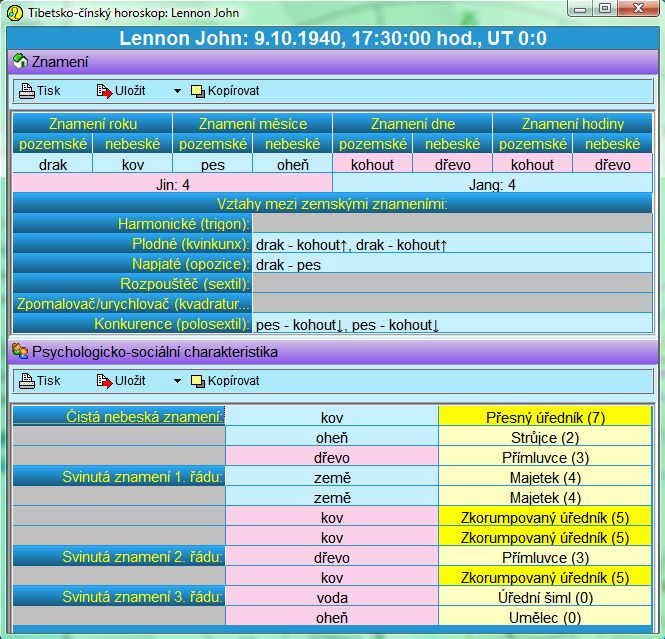Select the Zpomalovač/urychlovač row label

[x=132, y=304]
